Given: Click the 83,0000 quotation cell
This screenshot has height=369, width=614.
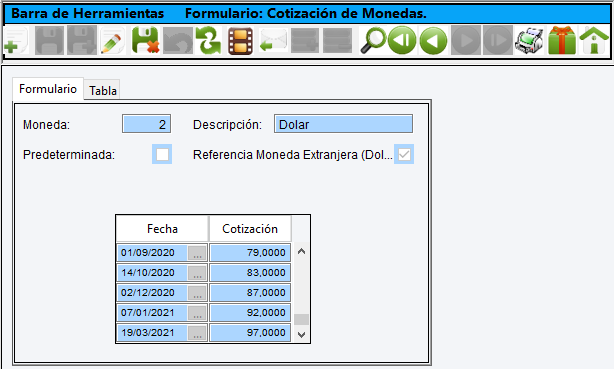Looking at the screenshot, I should coord(250,273).
